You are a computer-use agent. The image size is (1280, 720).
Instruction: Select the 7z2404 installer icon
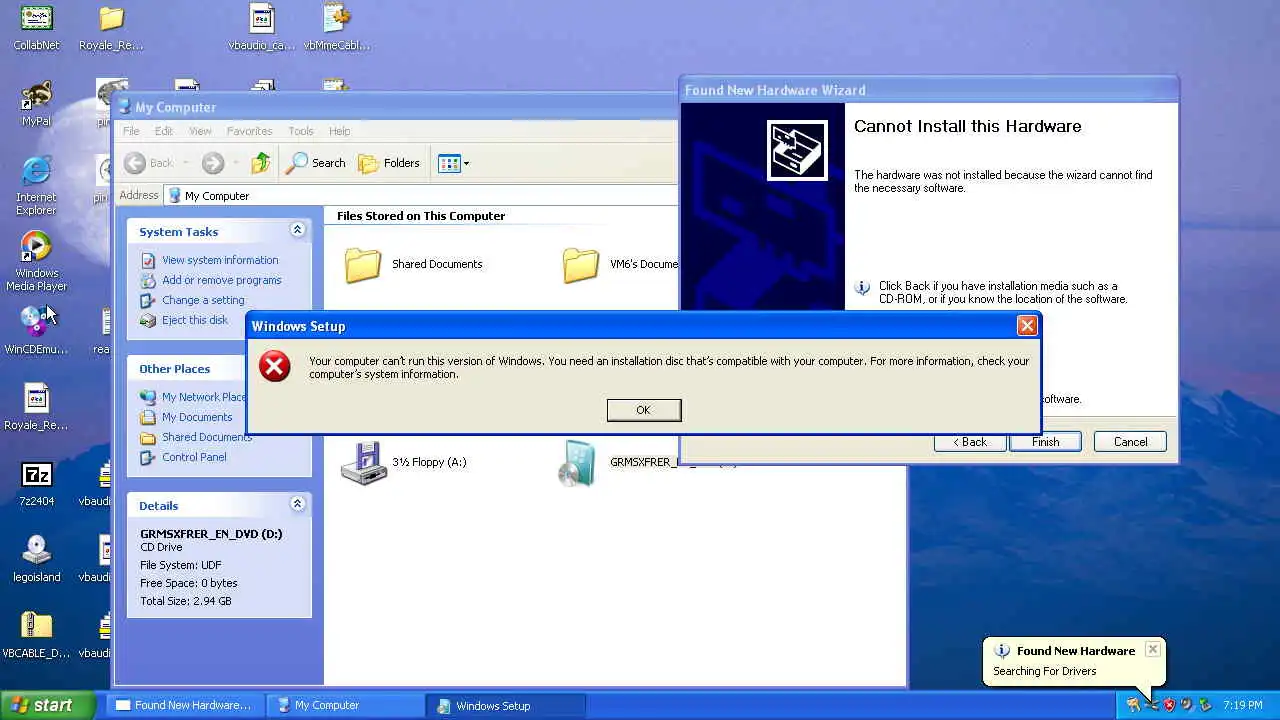tap(37, 483)
